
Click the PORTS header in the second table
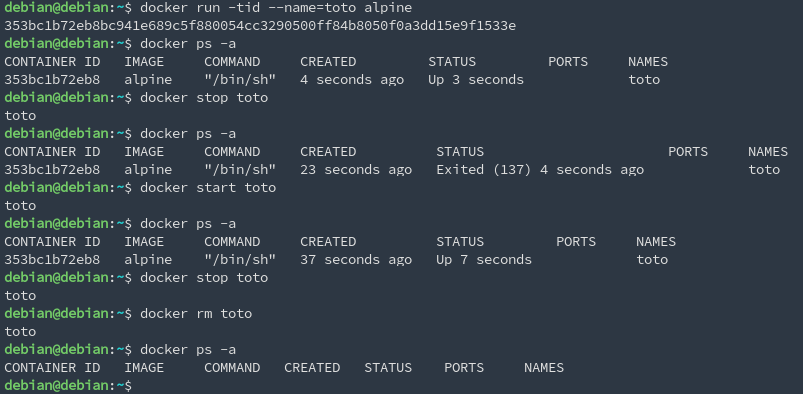pyautogui.click(x=688, y=152)
